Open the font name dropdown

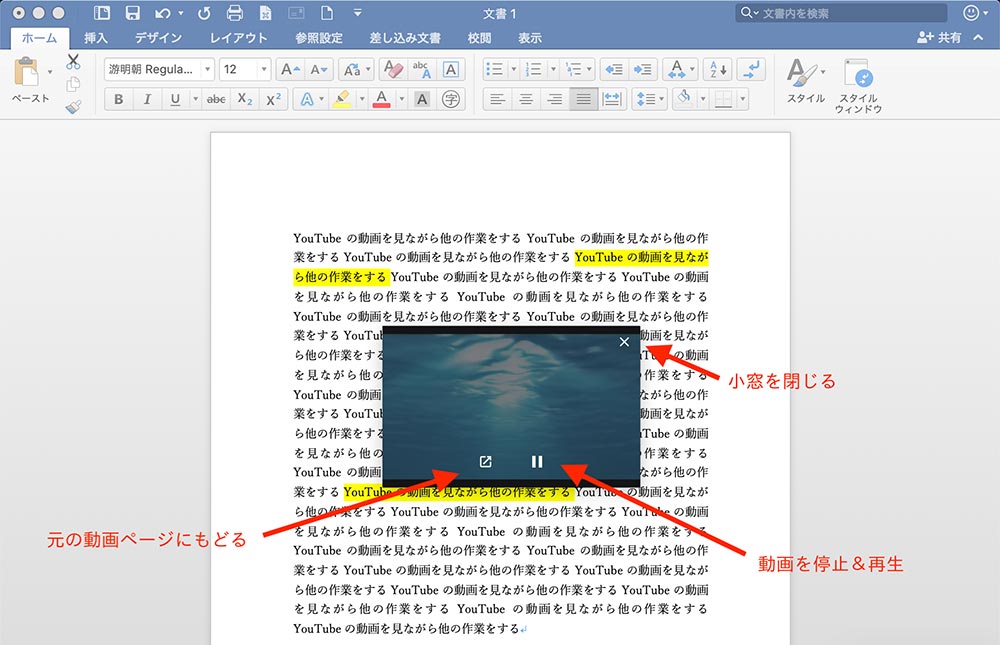coord(207,70)
